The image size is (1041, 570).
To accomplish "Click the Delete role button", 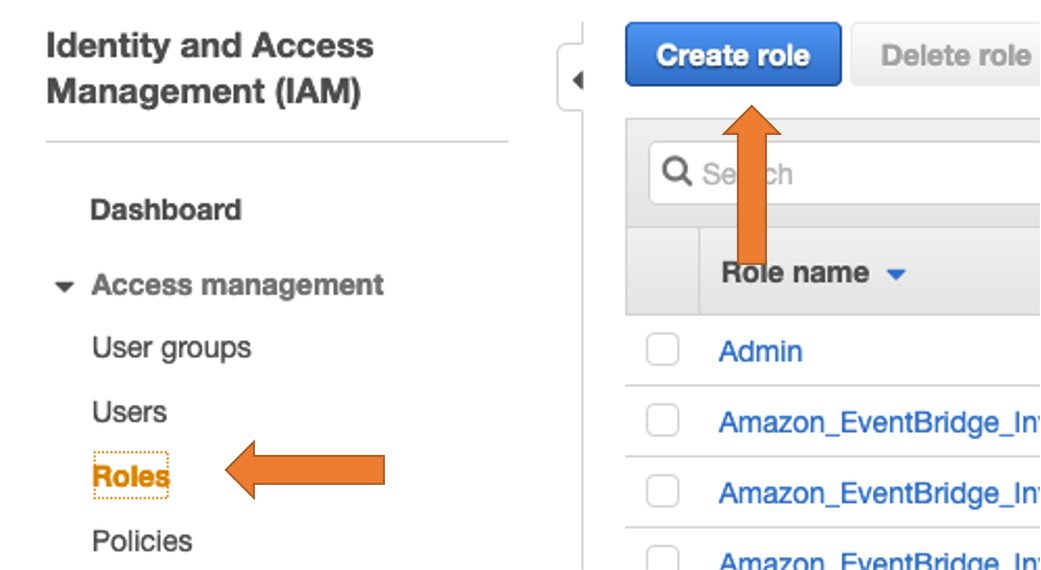I will point(946,54).
